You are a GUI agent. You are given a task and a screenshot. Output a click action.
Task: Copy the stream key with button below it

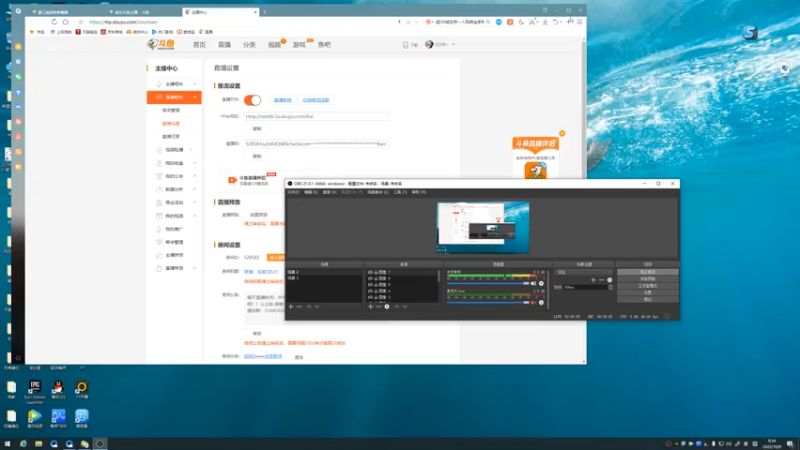coord(257,156)
